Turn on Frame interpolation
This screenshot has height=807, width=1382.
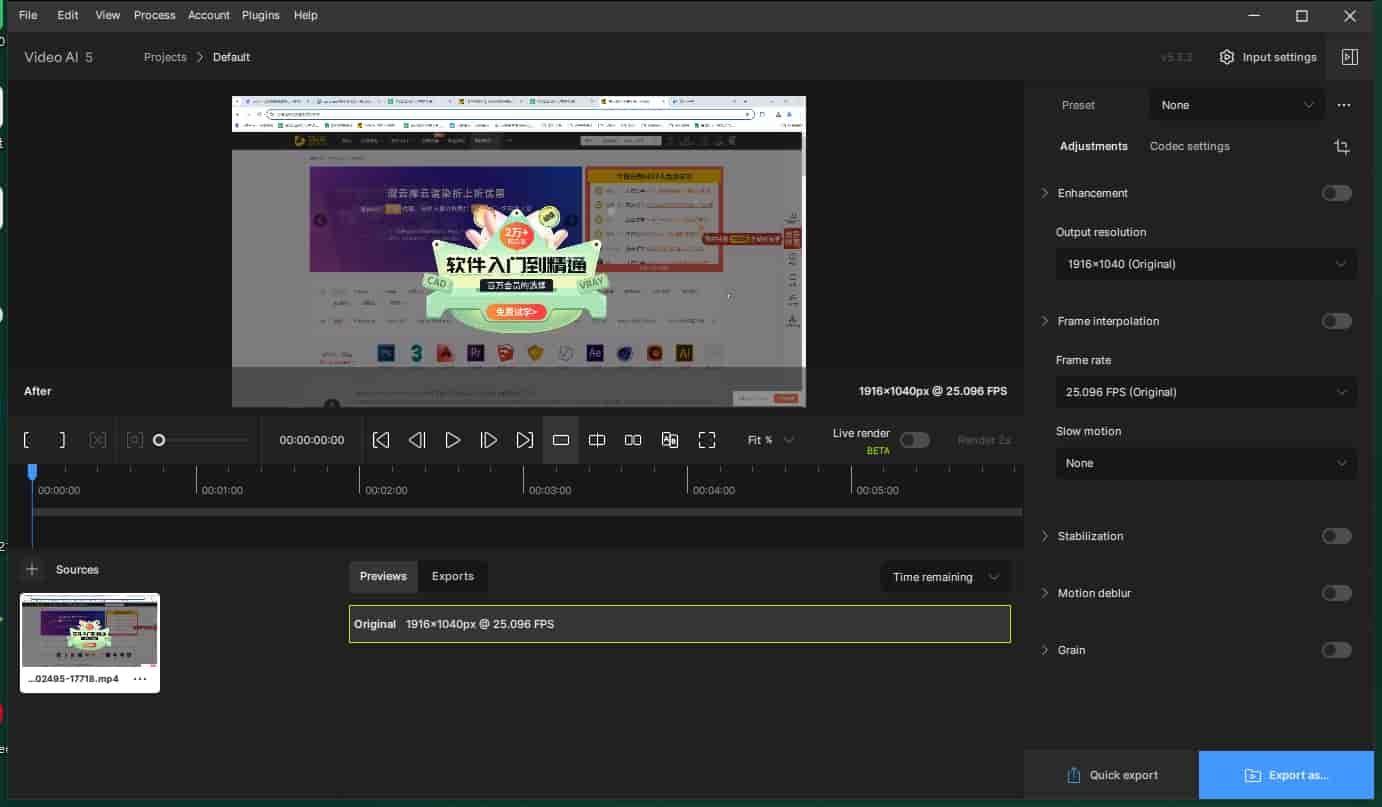[1336, 321]
